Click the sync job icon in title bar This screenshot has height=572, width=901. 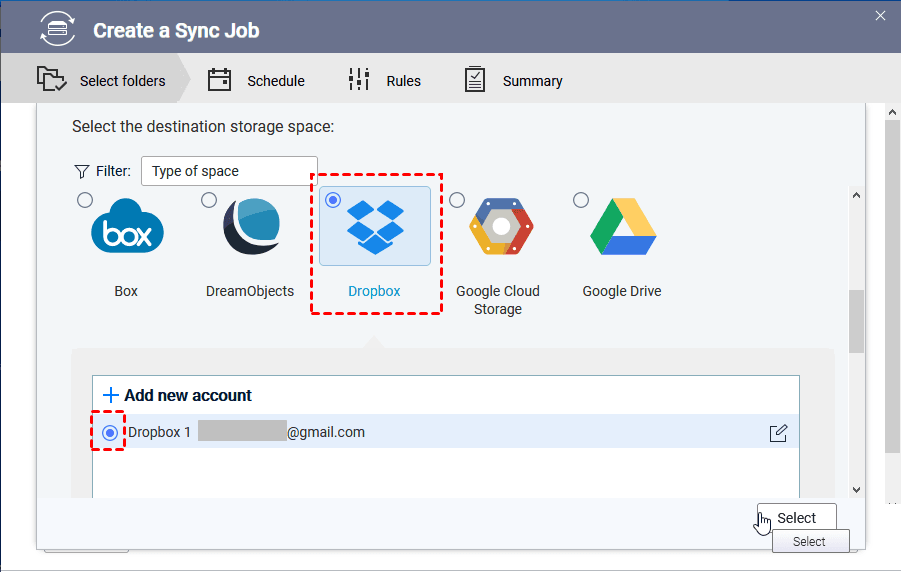[x=57, y=29]
